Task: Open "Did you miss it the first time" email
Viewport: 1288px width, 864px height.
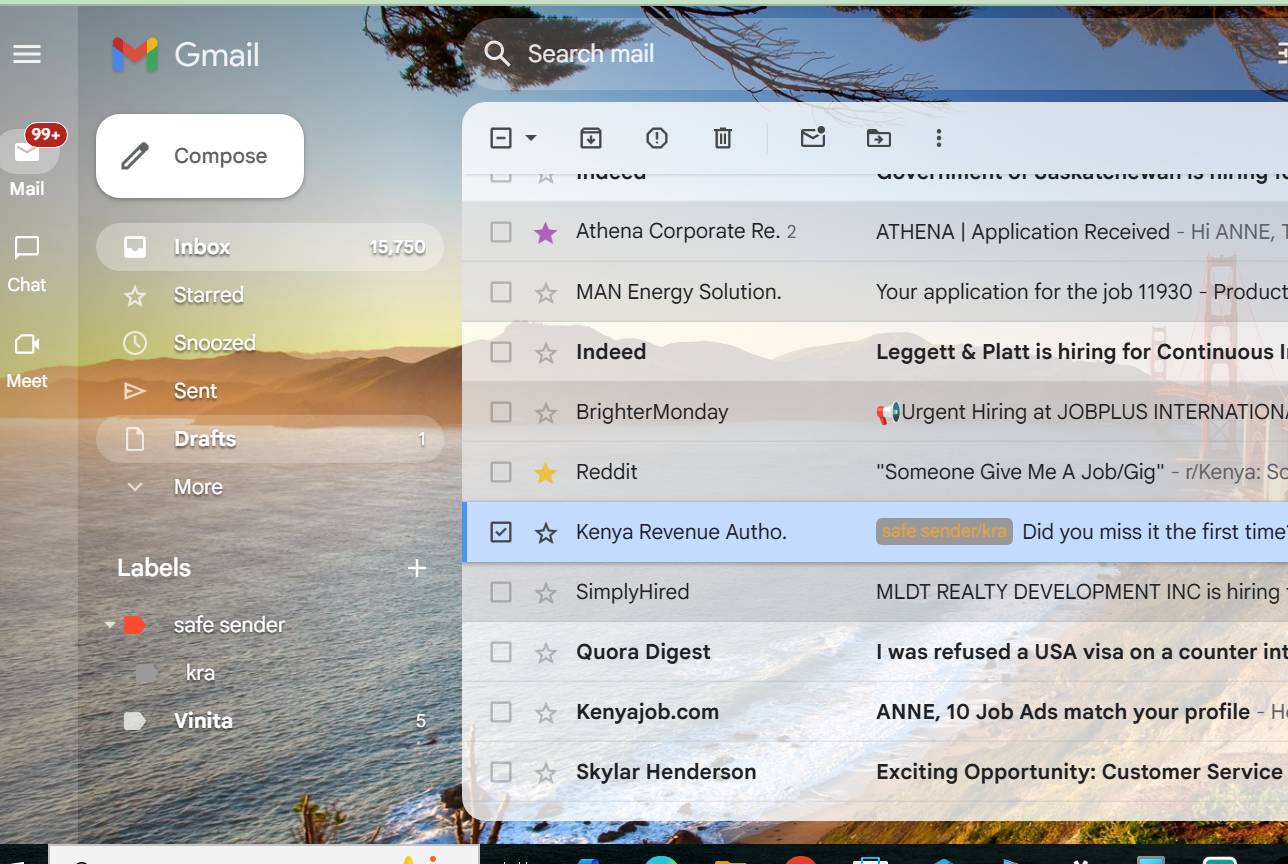Action: (x=1155, y=532)
